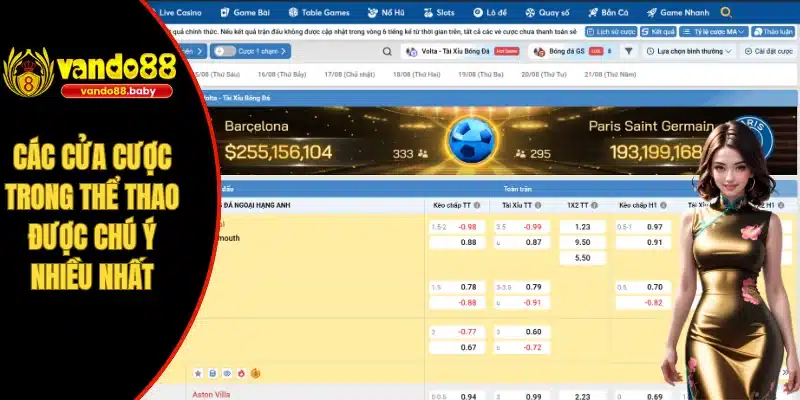Expand the Cược 1 chạm chevron arrow
Image resolution: width=800 pixels, height=400 pixels.
point(283,52)
